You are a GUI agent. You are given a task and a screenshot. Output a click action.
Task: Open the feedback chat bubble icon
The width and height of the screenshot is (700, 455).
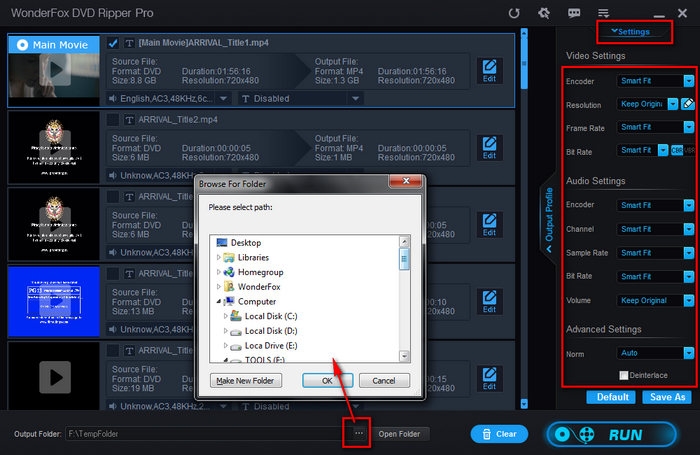(x=574, y=13)
